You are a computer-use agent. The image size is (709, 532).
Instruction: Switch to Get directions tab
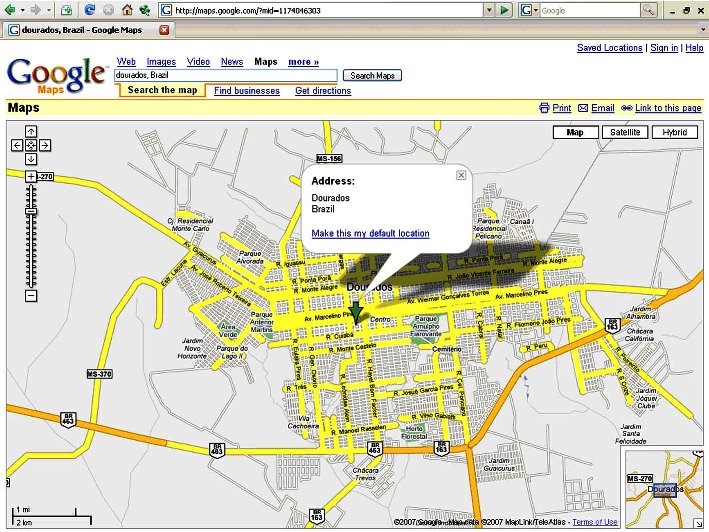click(x=323, y=91)
